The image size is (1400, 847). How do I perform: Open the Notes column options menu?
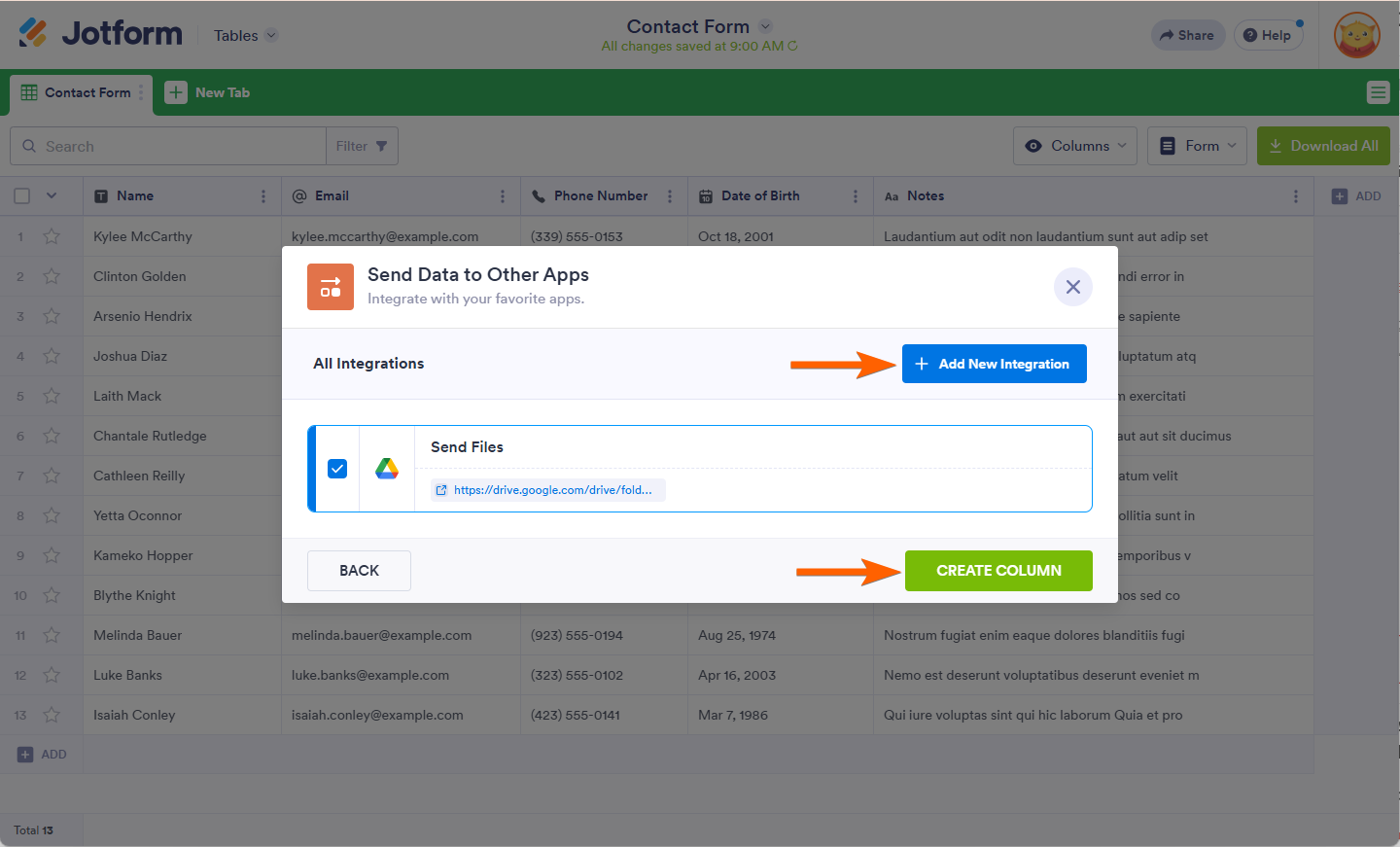1295,196
